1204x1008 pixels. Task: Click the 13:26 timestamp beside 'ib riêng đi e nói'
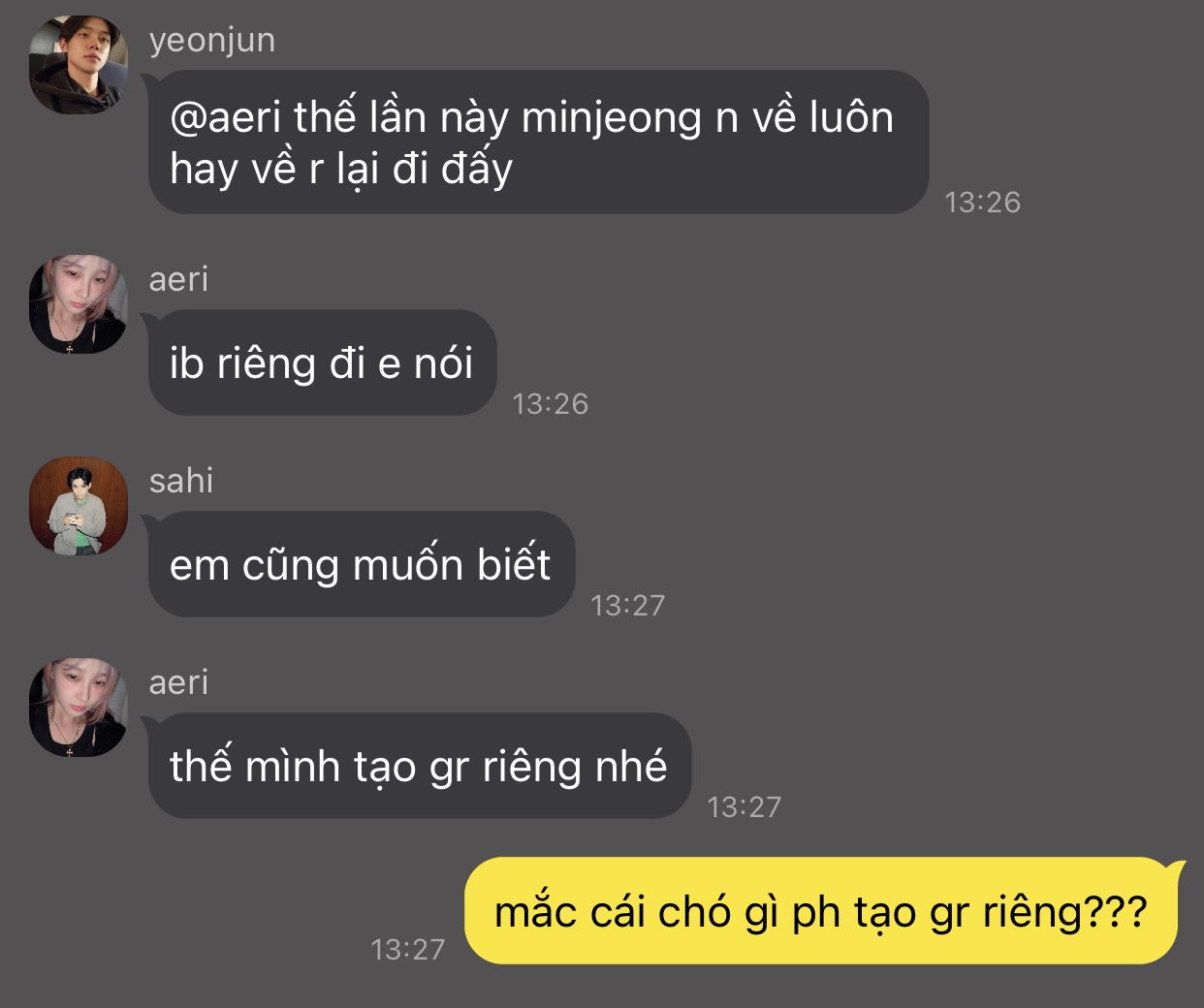point(551,403)
